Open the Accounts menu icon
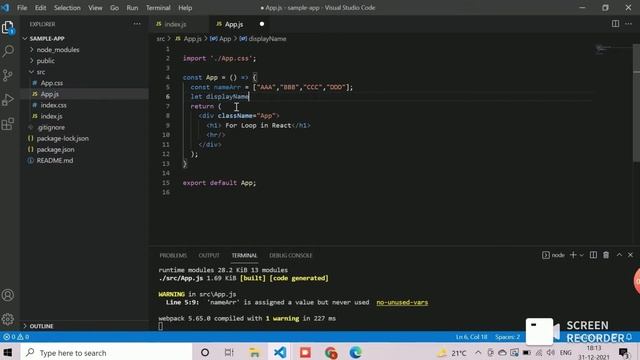Screen dimensions: 640x360 (x=8, y=295)
